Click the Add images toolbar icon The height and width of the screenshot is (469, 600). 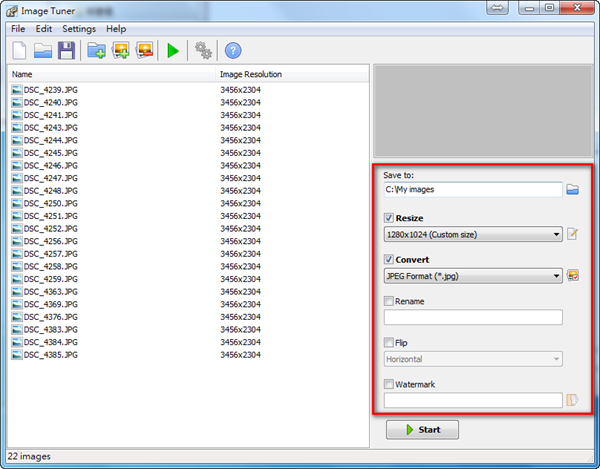[x=121, y=50]
